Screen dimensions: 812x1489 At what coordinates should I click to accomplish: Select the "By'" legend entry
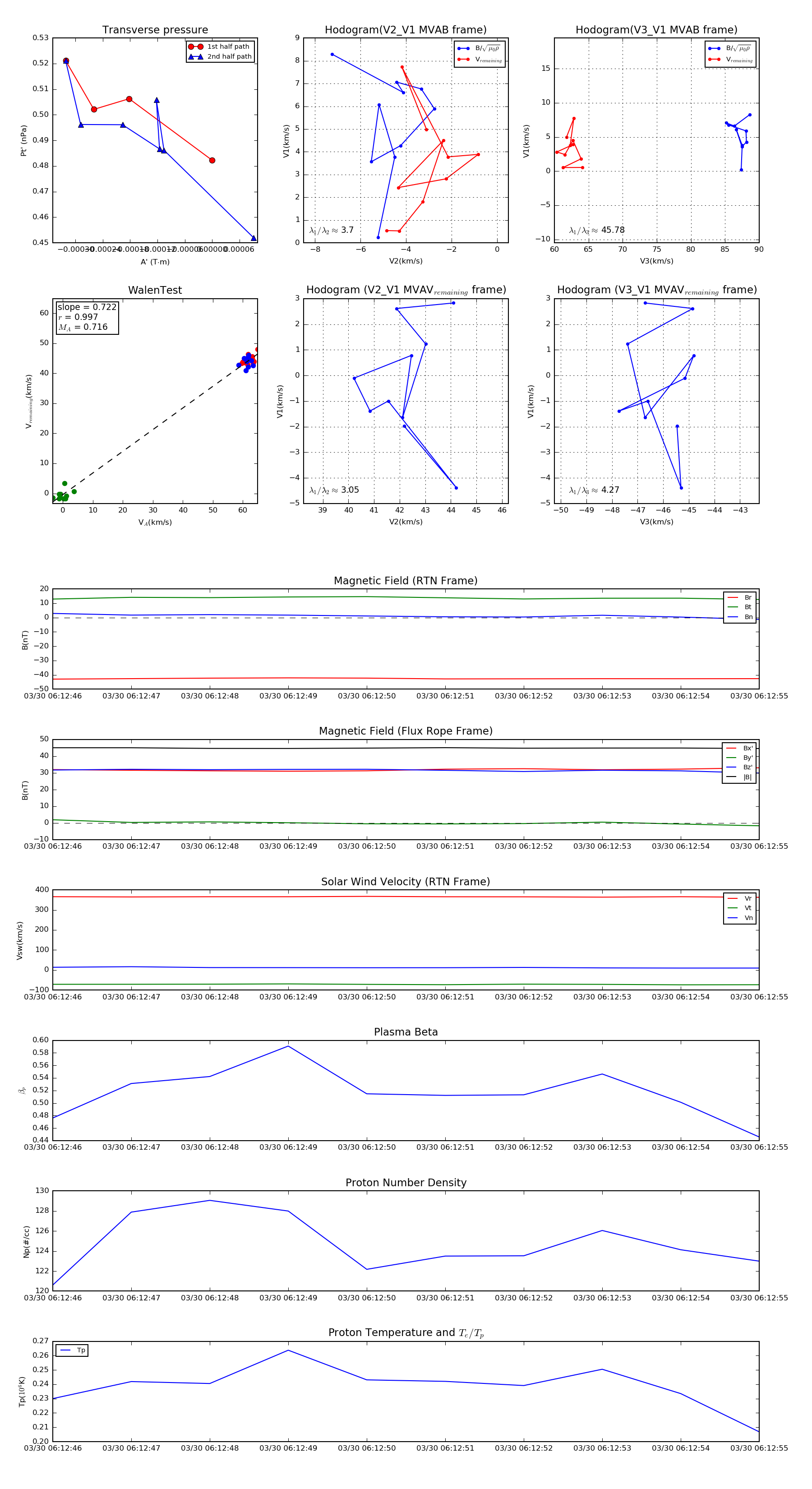739,758
